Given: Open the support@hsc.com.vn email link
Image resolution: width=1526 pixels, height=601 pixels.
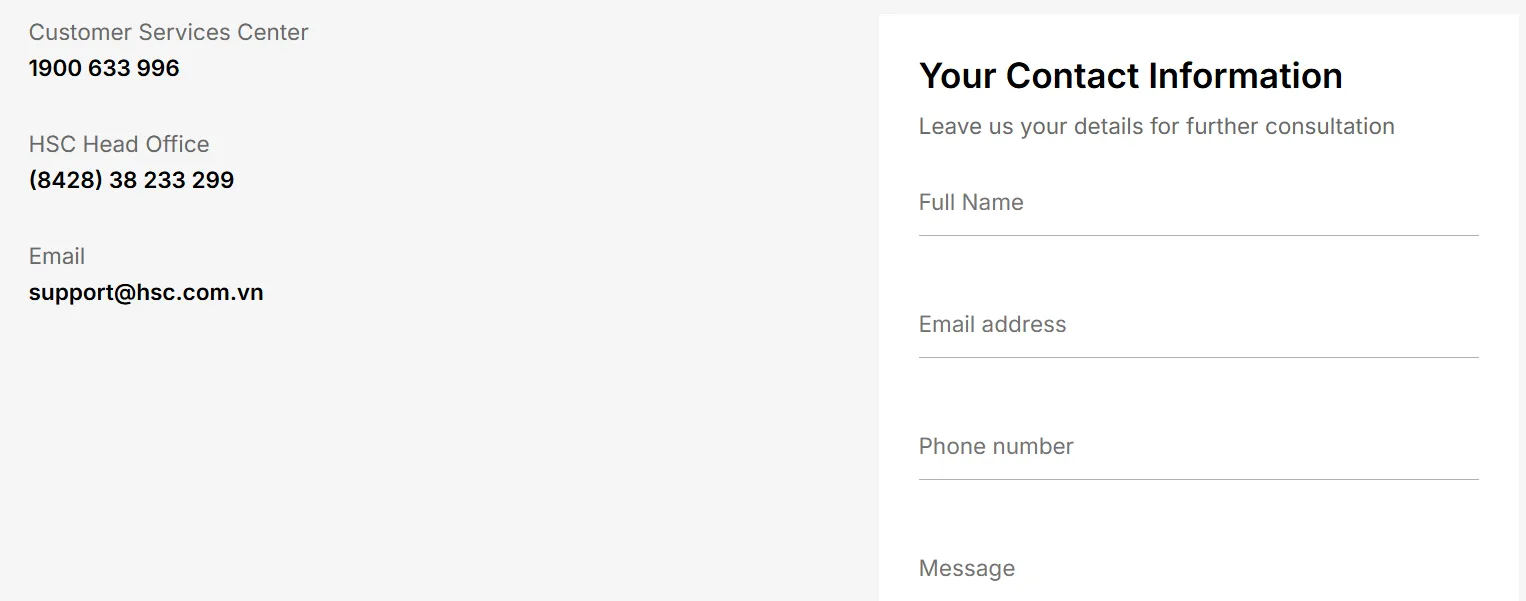Looking at the screenshot, I should (146, 292).
